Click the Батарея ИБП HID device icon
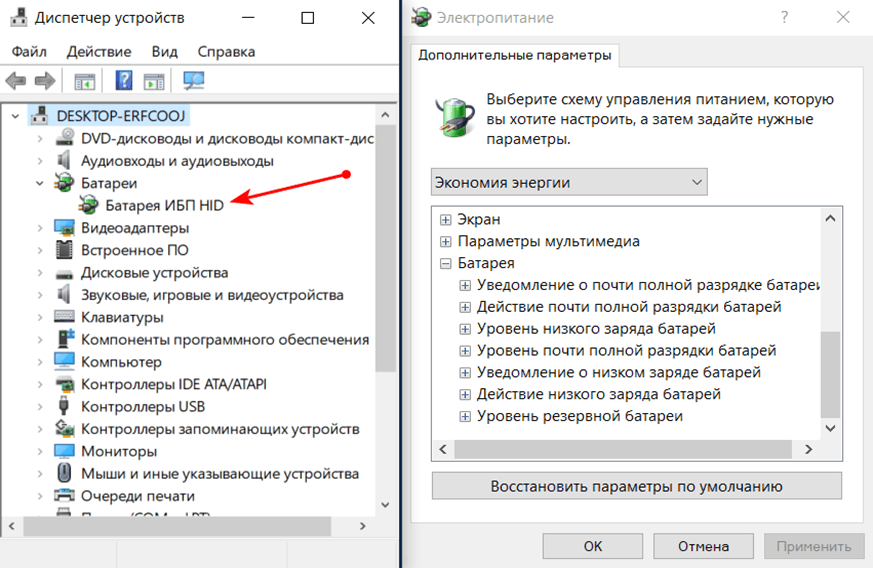This screenshot has width=873, height=568. click(x=89, y=205)
